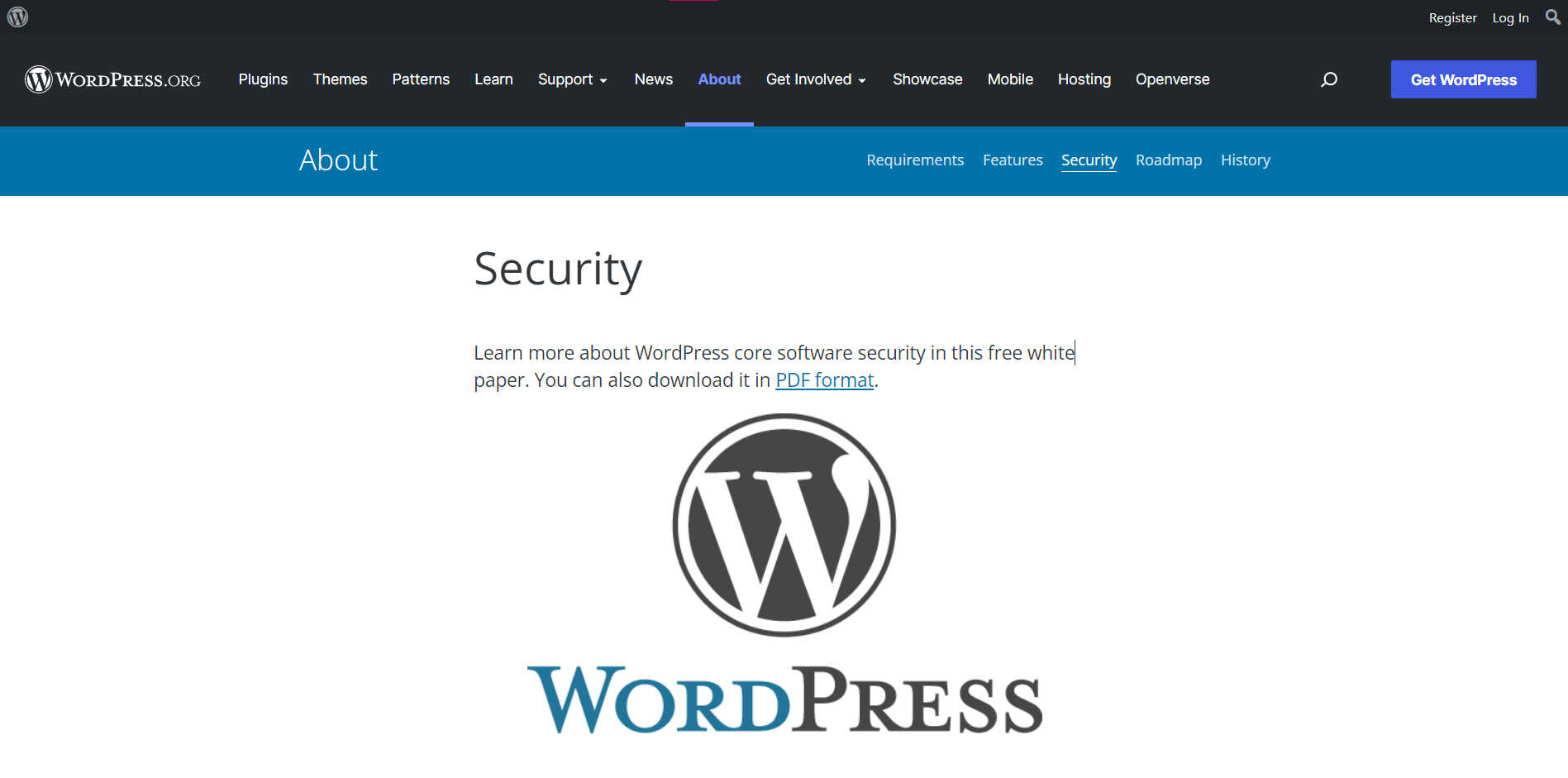Image resolution: width=1568 pixels, height=778 pixels.
Task: Open the About page from the blue banner
Action: tap(338, 160)
